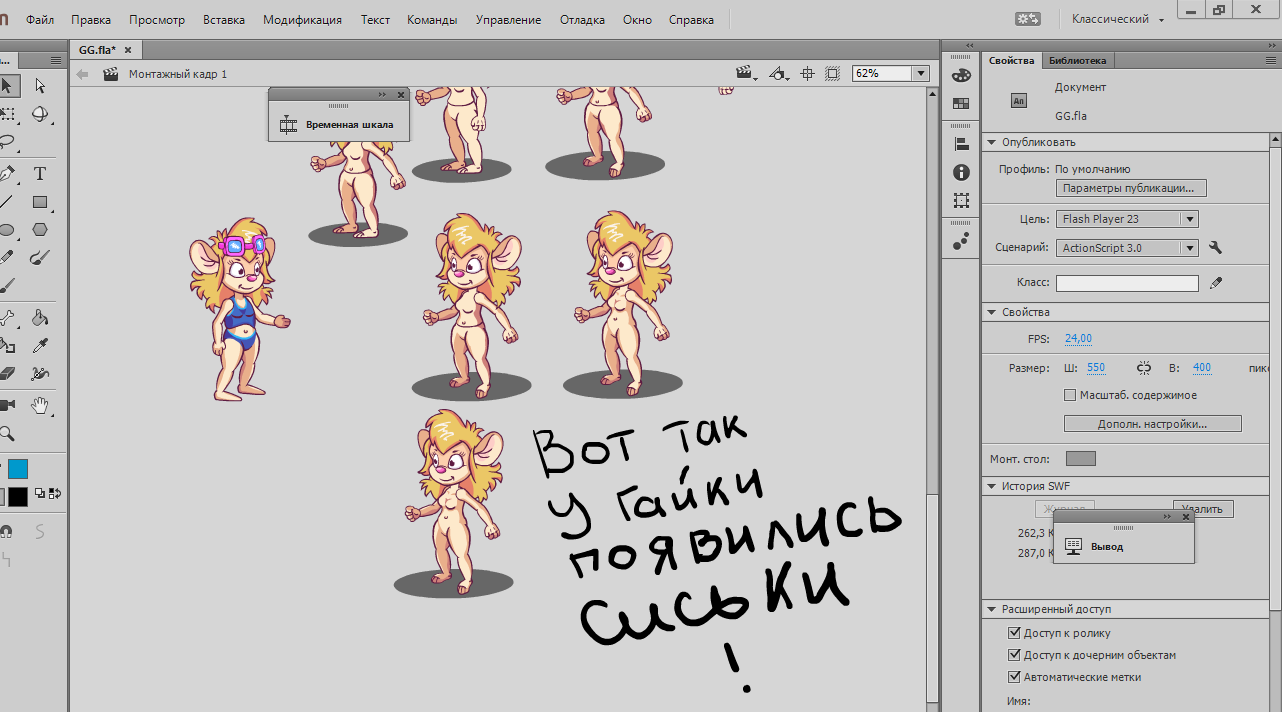Screen dimensions: 1282x712
Task: Select the Ink Bottle tool
Action: (6, 346)
